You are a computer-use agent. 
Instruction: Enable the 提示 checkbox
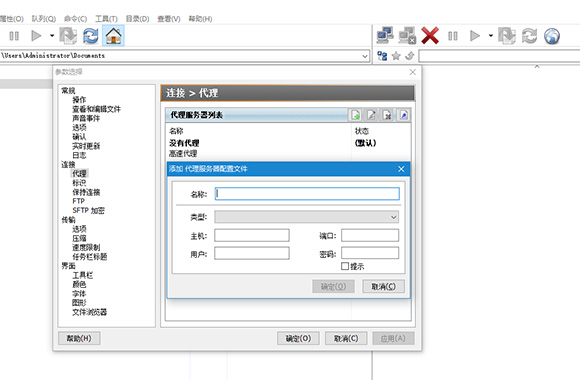[x=345, y=266]
